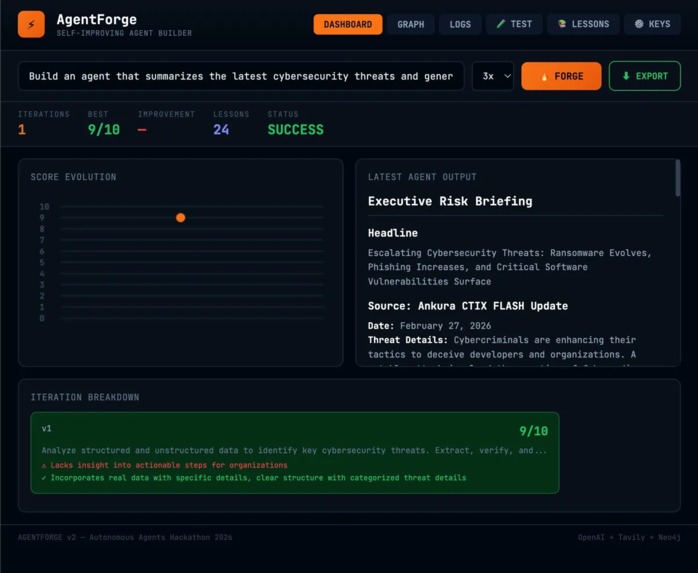Viewport: 698px width, 573px height.
Task: Click the Date: February 27, 2026 line
Action: [x=430, y=325]
